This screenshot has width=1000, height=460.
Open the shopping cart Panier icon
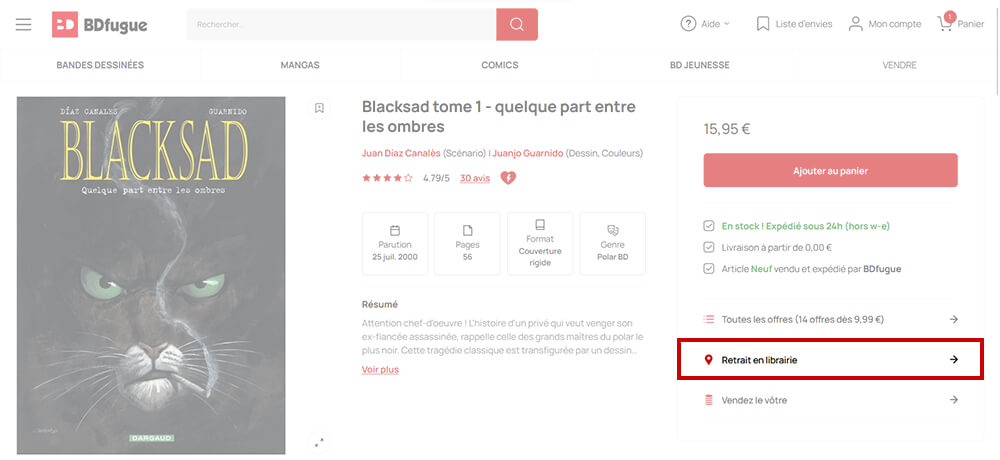pyautogui.click(x=945, y=24)
